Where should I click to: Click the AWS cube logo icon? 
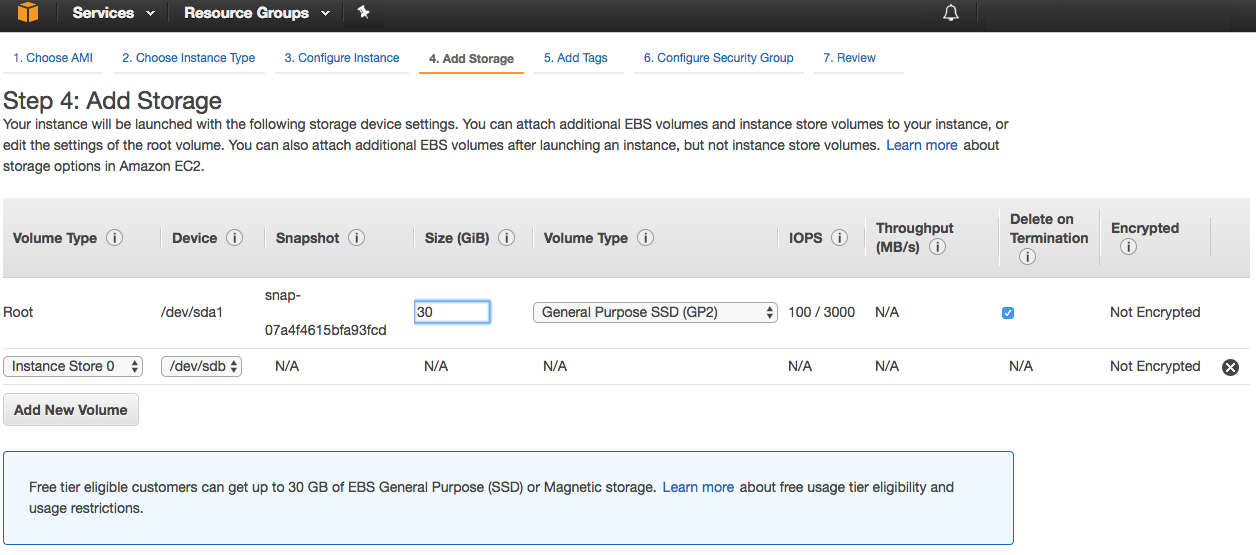[x=28, y=13]
